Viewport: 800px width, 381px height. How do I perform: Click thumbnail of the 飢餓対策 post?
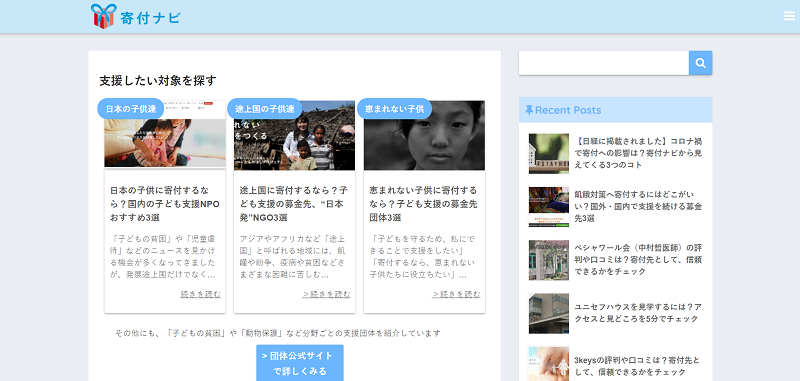point(548,207)
